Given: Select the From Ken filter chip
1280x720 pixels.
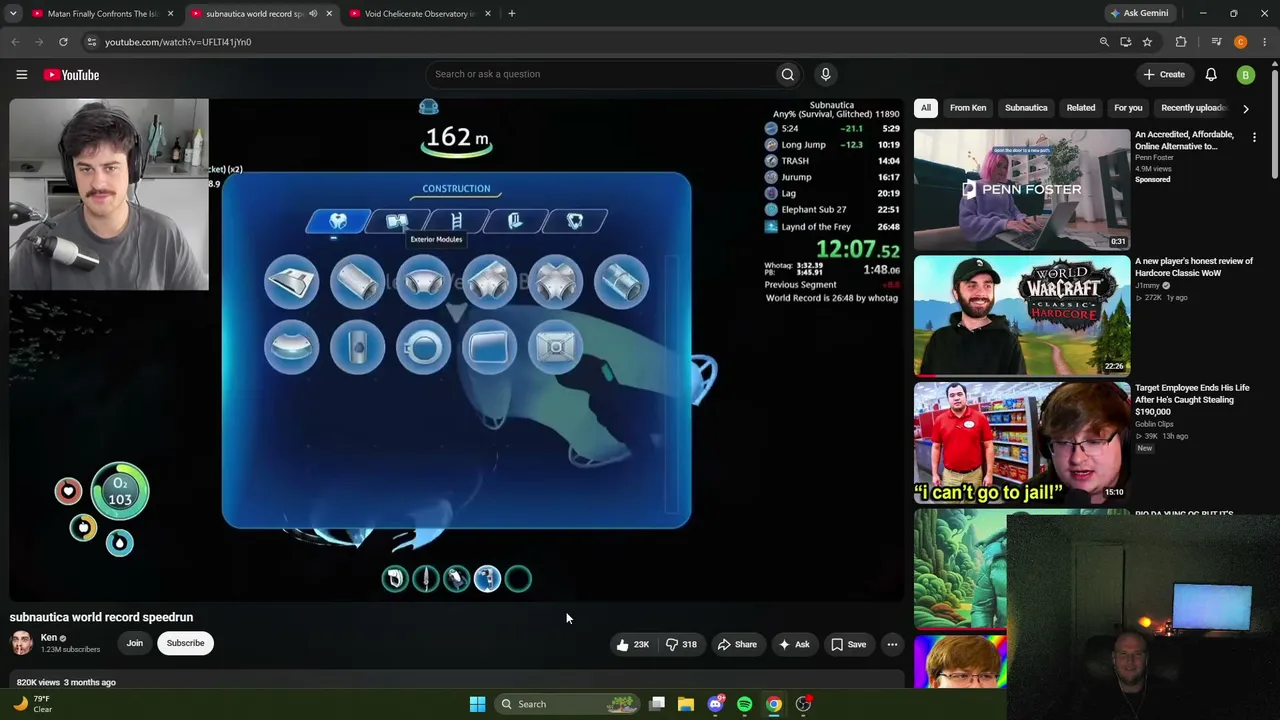Looking at the screenshot, I should (968, 108).
